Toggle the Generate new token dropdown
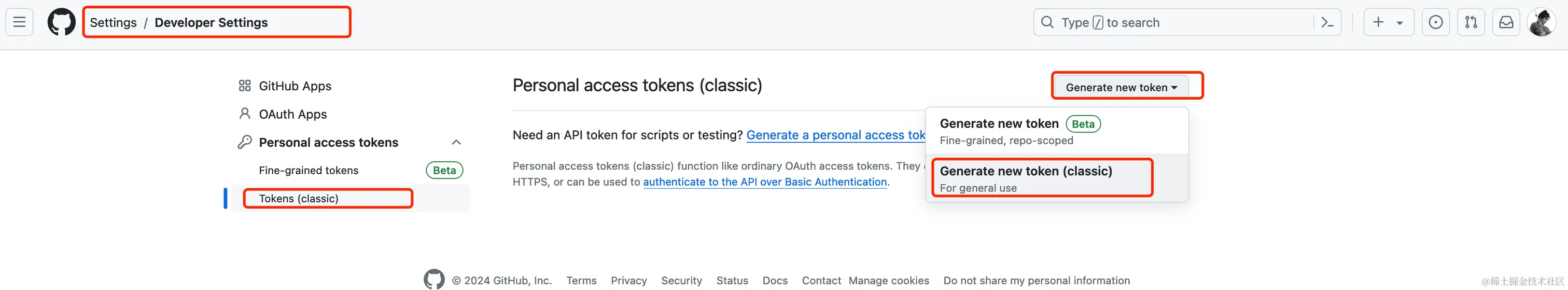Viewport: 1568px width, 290px height. (1121, 87)
